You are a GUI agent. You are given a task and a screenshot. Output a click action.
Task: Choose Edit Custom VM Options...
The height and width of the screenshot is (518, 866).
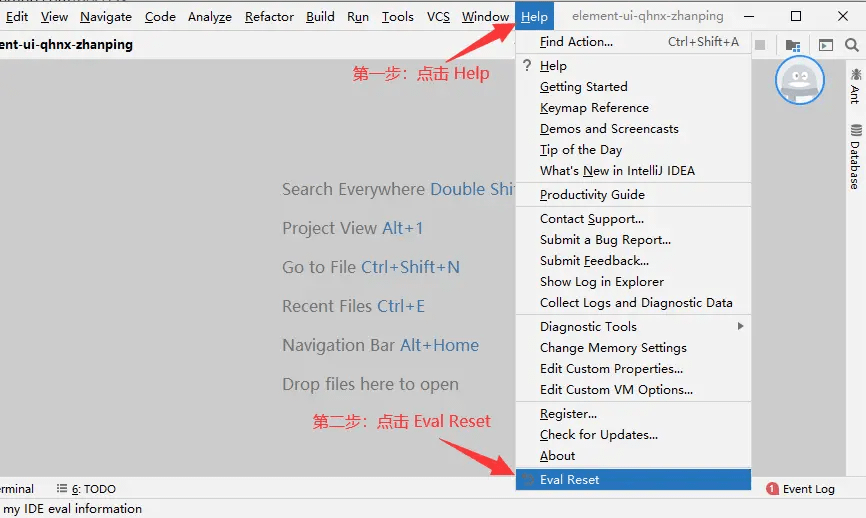[633, 389]
